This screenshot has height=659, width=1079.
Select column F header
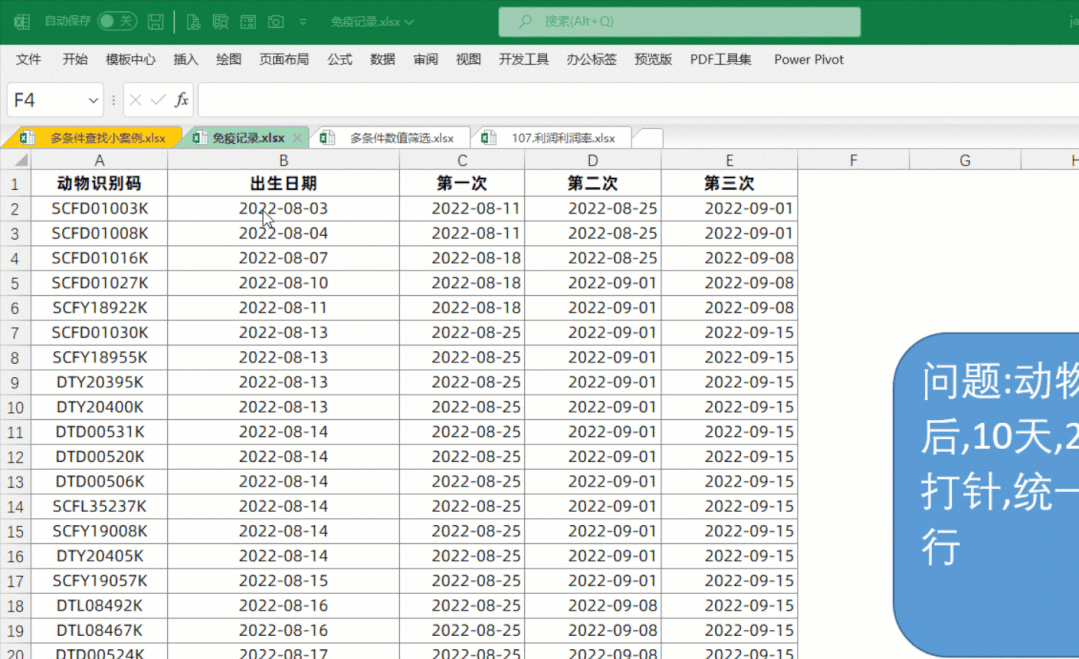853,160
